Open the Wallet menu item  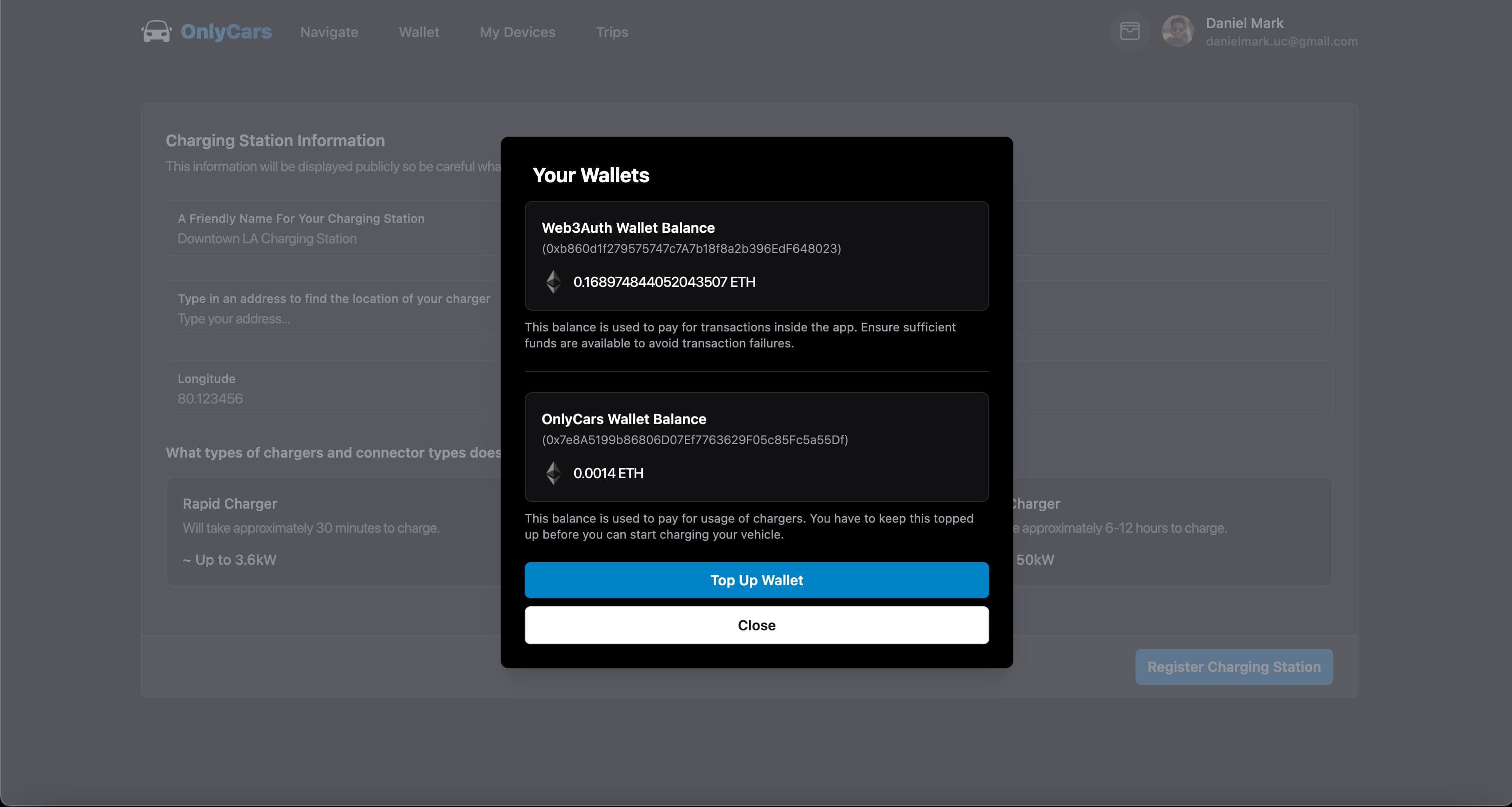click(x=419, y=32)
